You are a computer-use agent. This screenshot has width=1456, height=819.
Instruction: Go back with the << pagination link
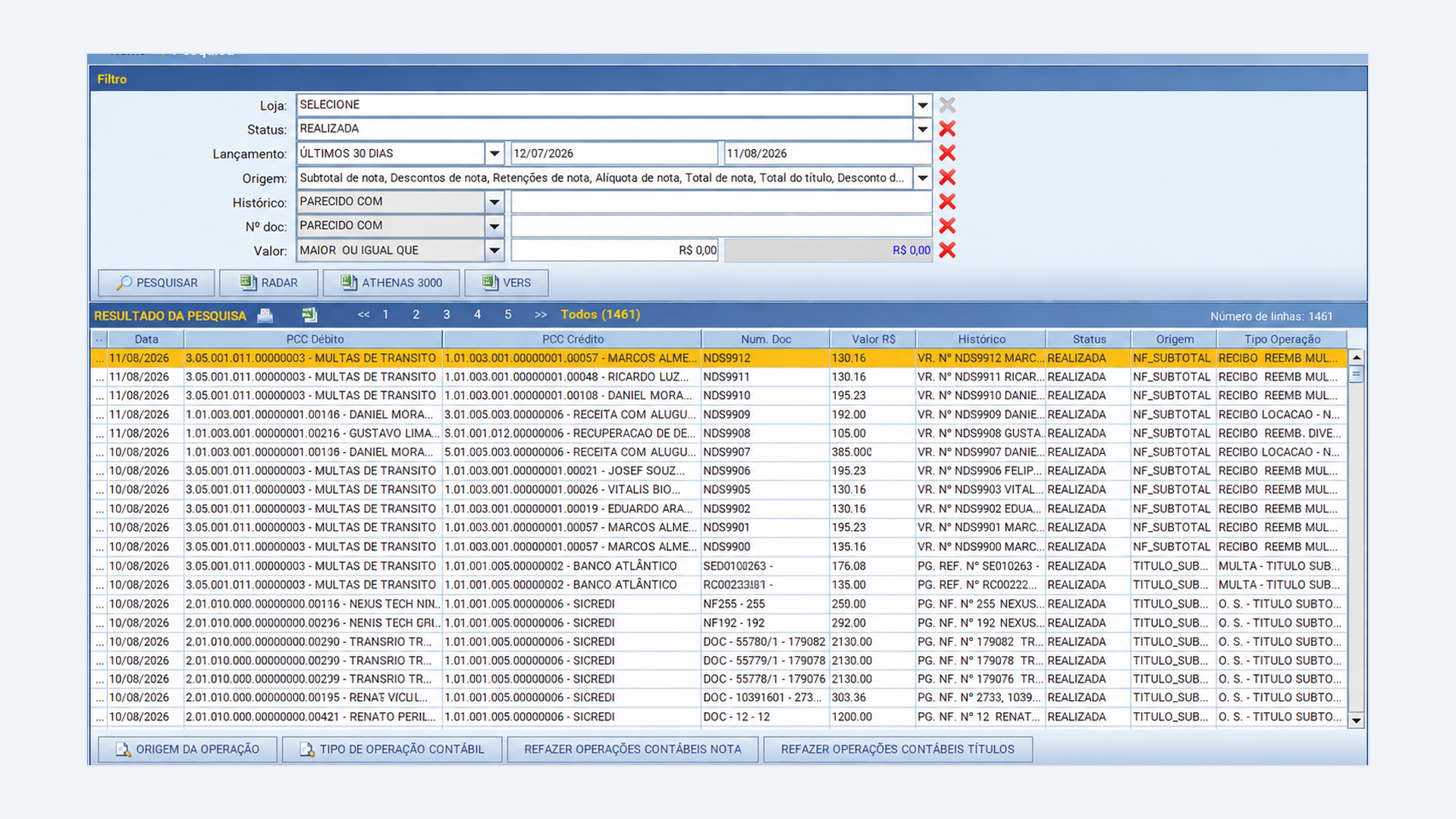point(364,315)
